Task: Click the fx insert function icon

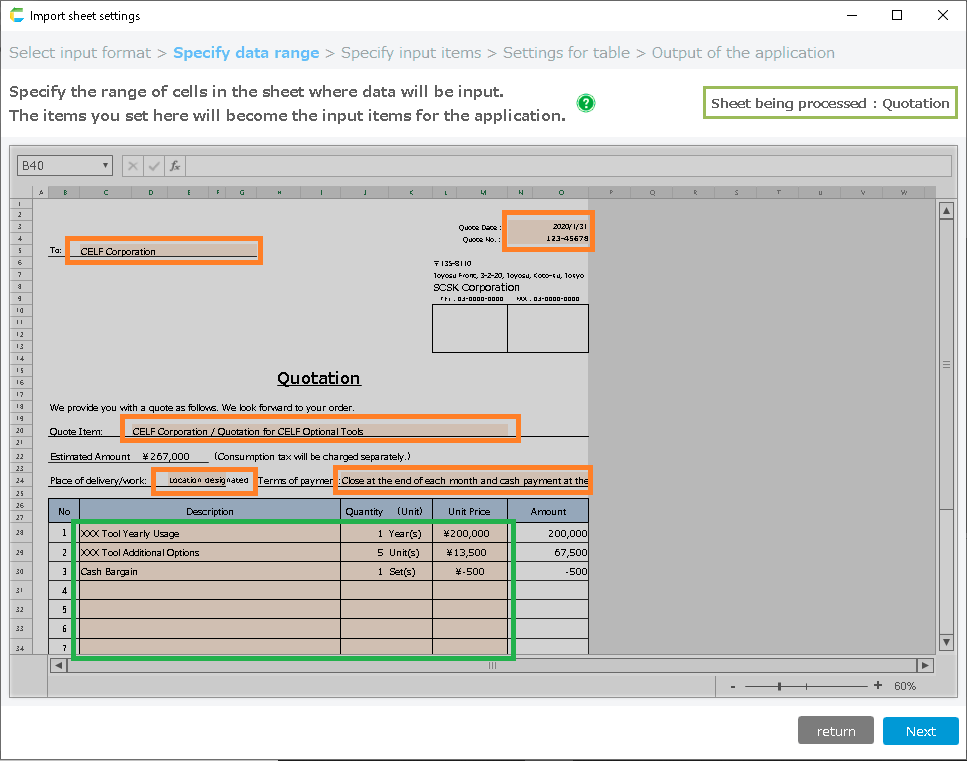Action: [x=175, y=166]
